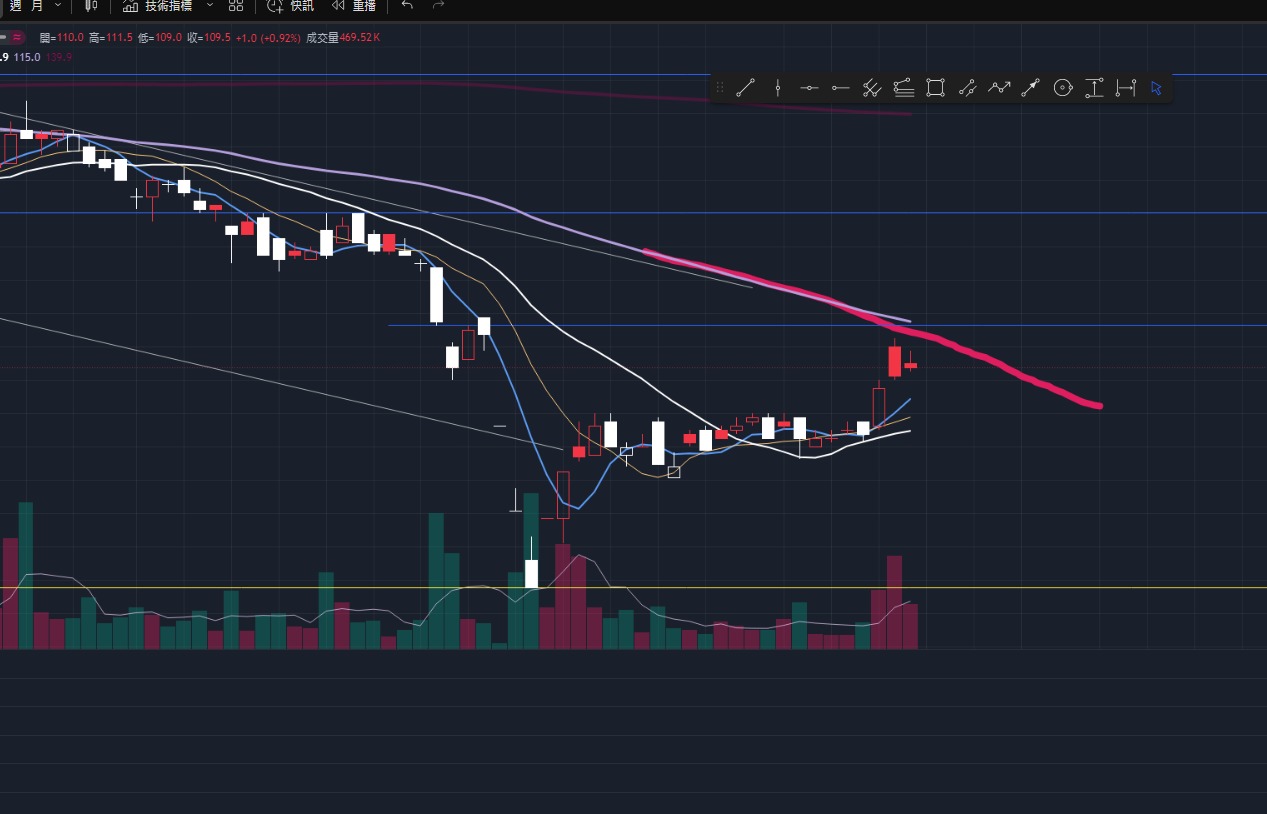Select the horizontal date range measure tool
This screenshot has width=1267, height=814.
(1126, 88)
